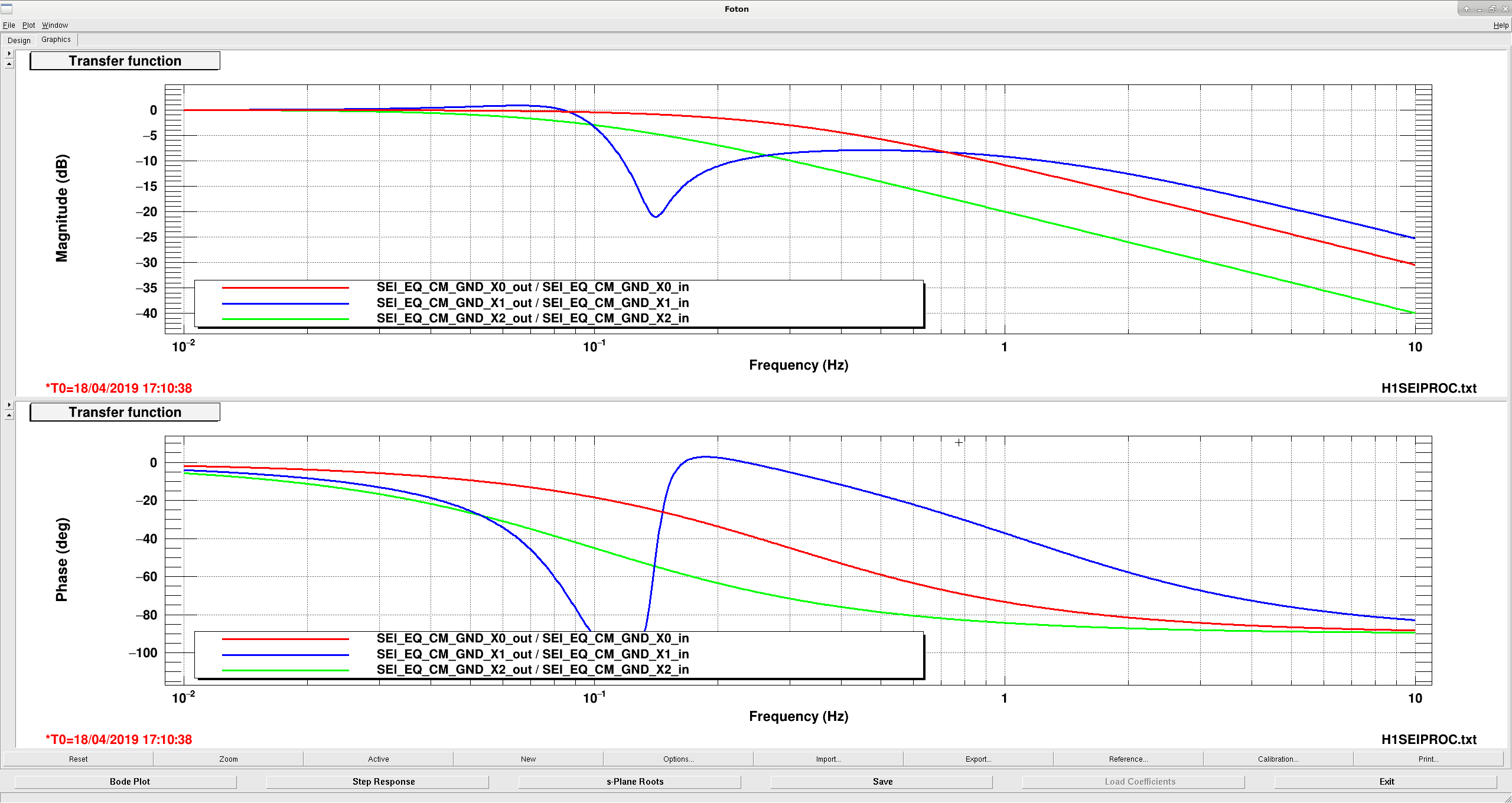
Task: Click the Zoom button
Action: pos(229,759)
